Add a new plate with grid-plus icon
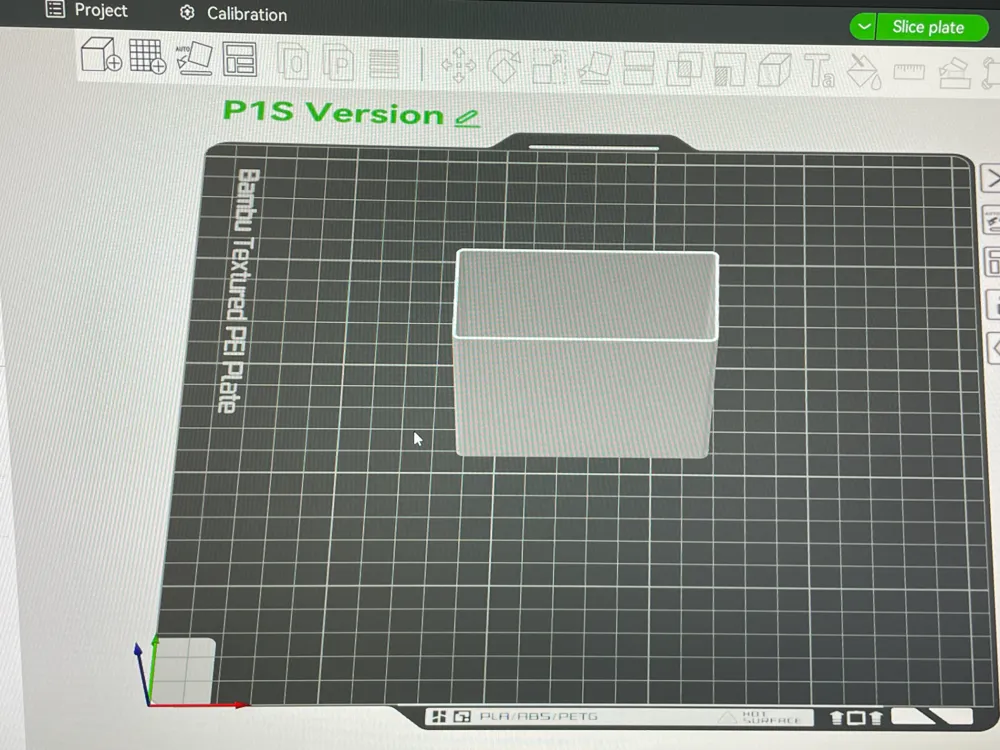1000x750 pixels. point(147,56)
